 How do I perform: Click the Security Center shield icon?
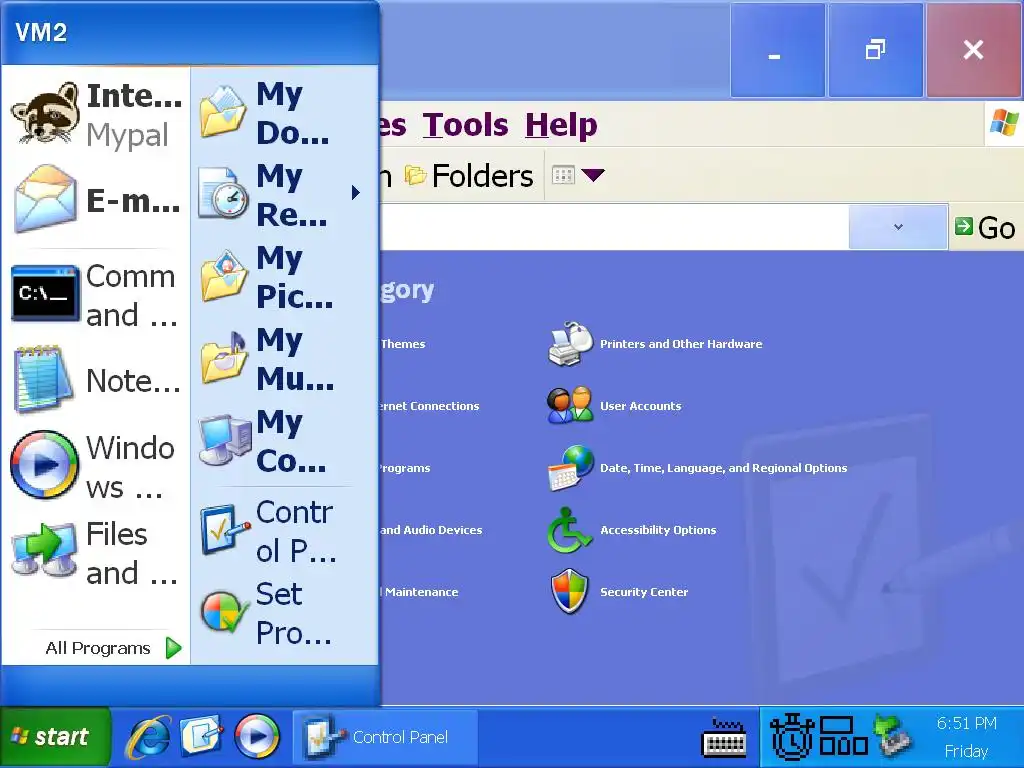coord(569,591)
